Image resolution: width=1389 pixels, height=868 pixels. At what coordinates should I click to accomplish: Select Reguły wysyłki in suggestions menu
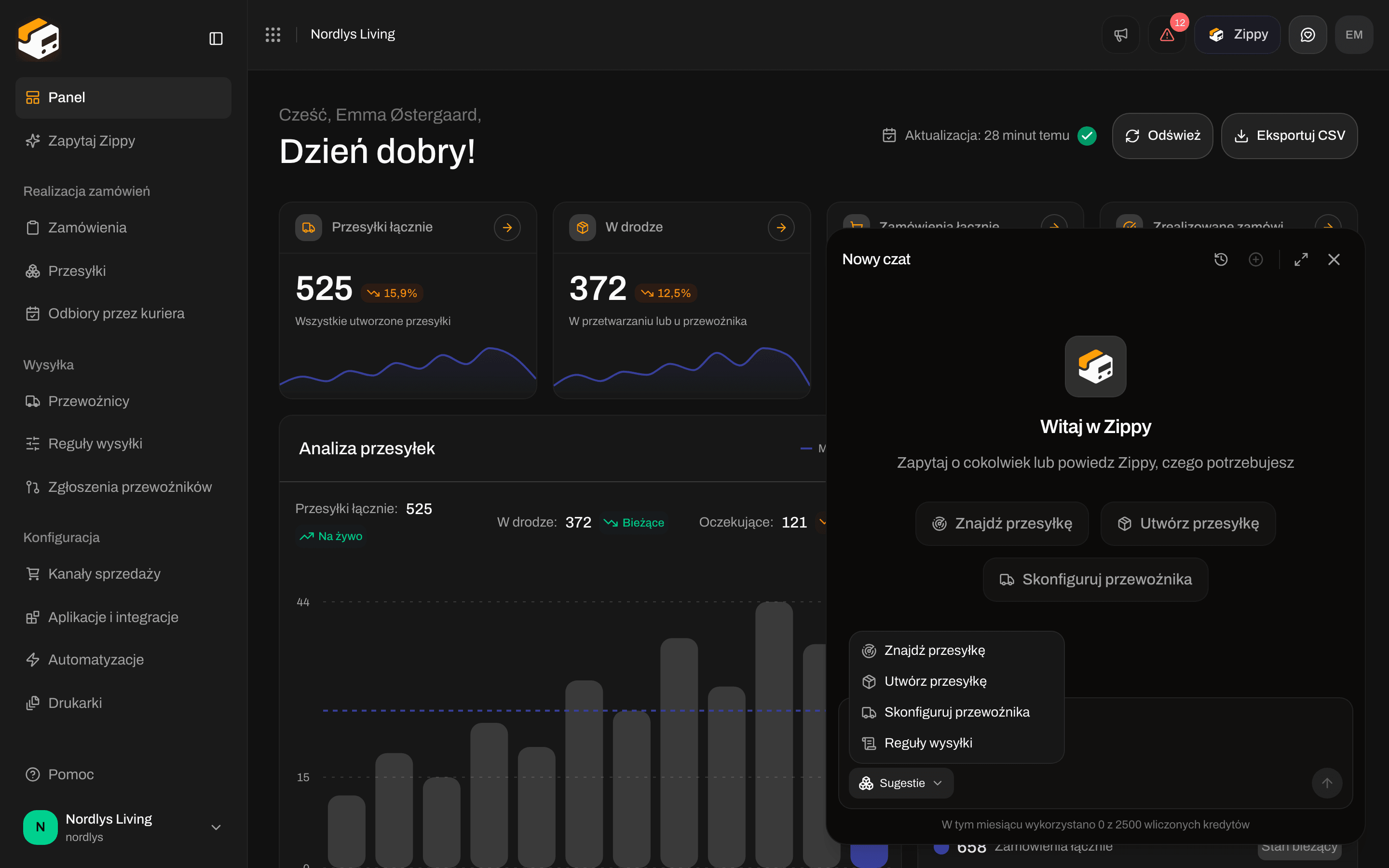click(956, 743)
